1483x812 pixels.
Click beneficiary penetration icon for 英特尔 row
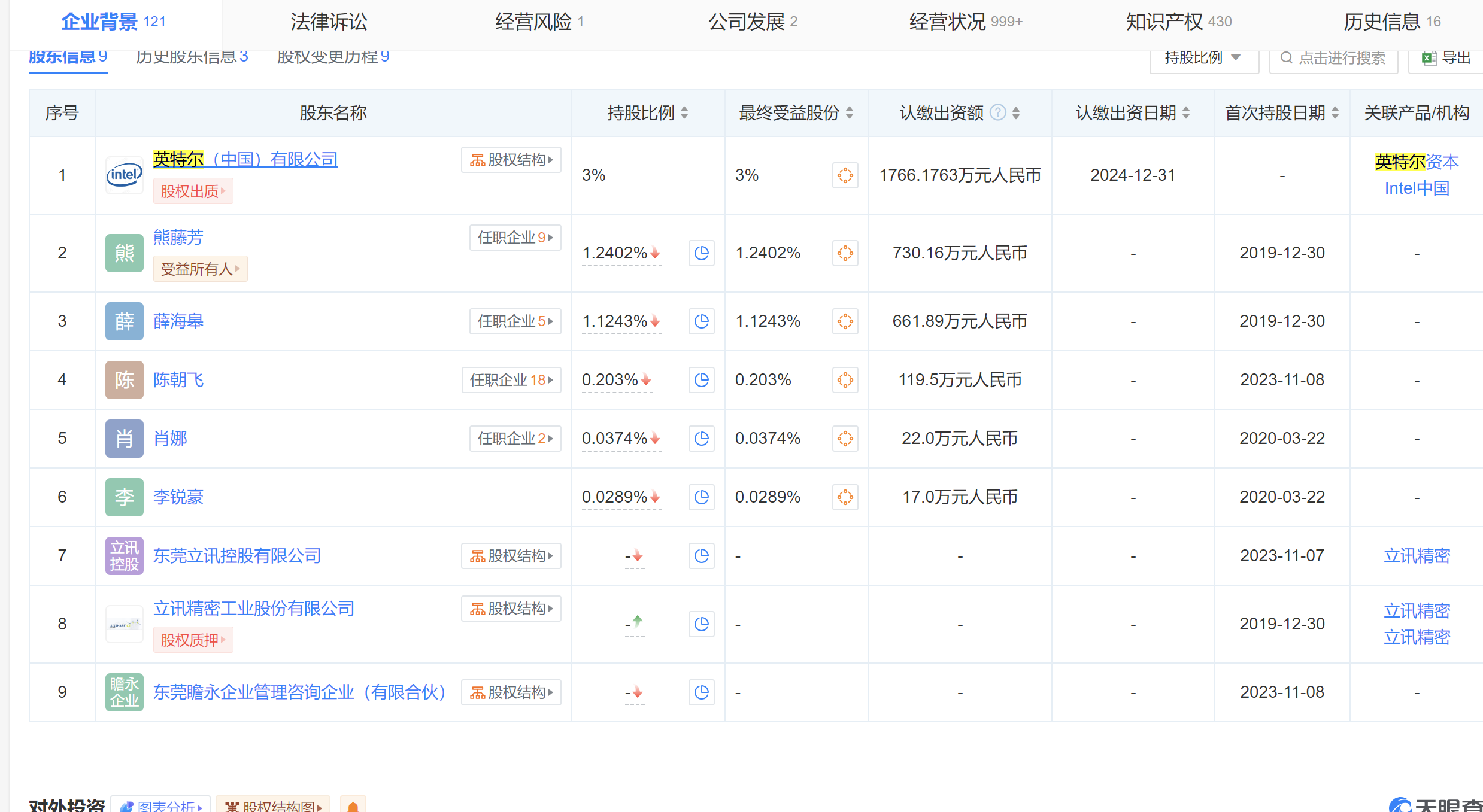(845, 175)
